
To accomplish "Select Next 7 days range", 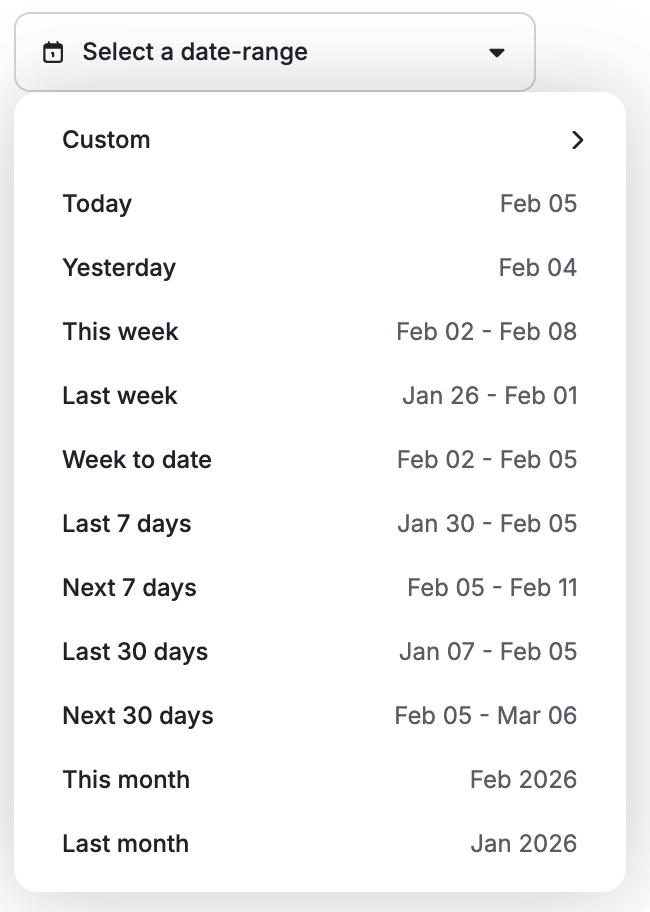I will click(129, 588).
